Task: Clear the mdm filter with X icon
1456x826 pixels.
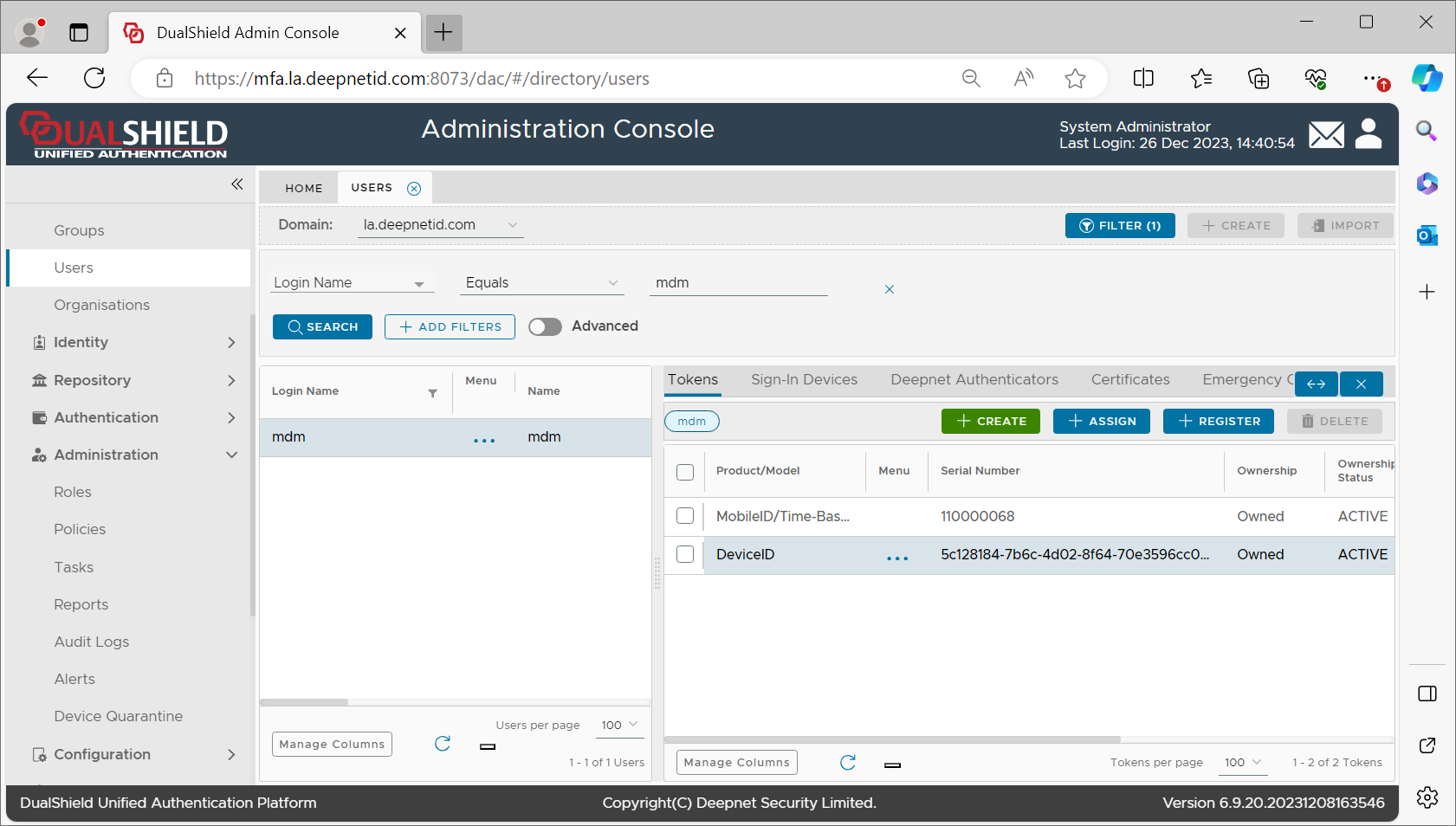Action: pyautogui.click(x=889, y=289)
